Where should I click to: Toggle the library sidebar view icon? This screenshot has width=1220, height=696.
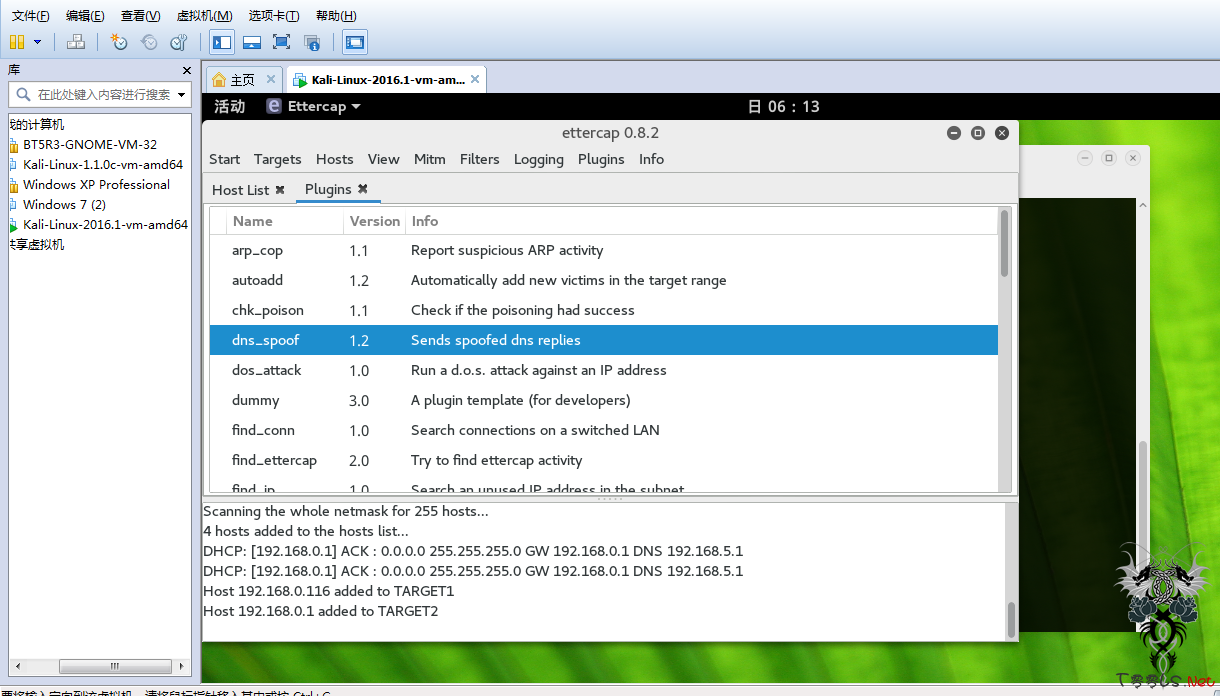(222, 42)
